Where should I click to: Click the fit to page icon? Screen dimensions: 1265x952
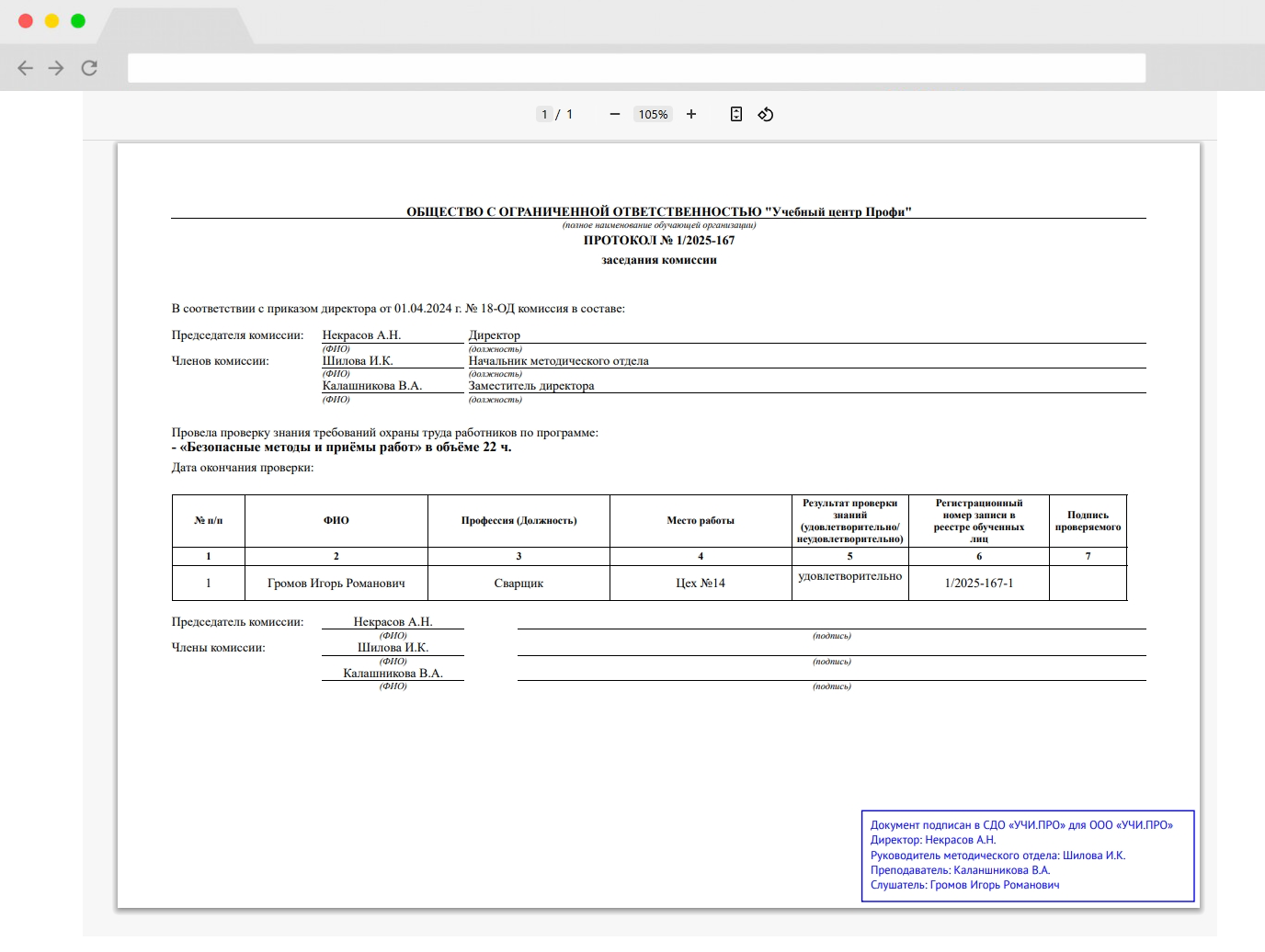[736, 114]
